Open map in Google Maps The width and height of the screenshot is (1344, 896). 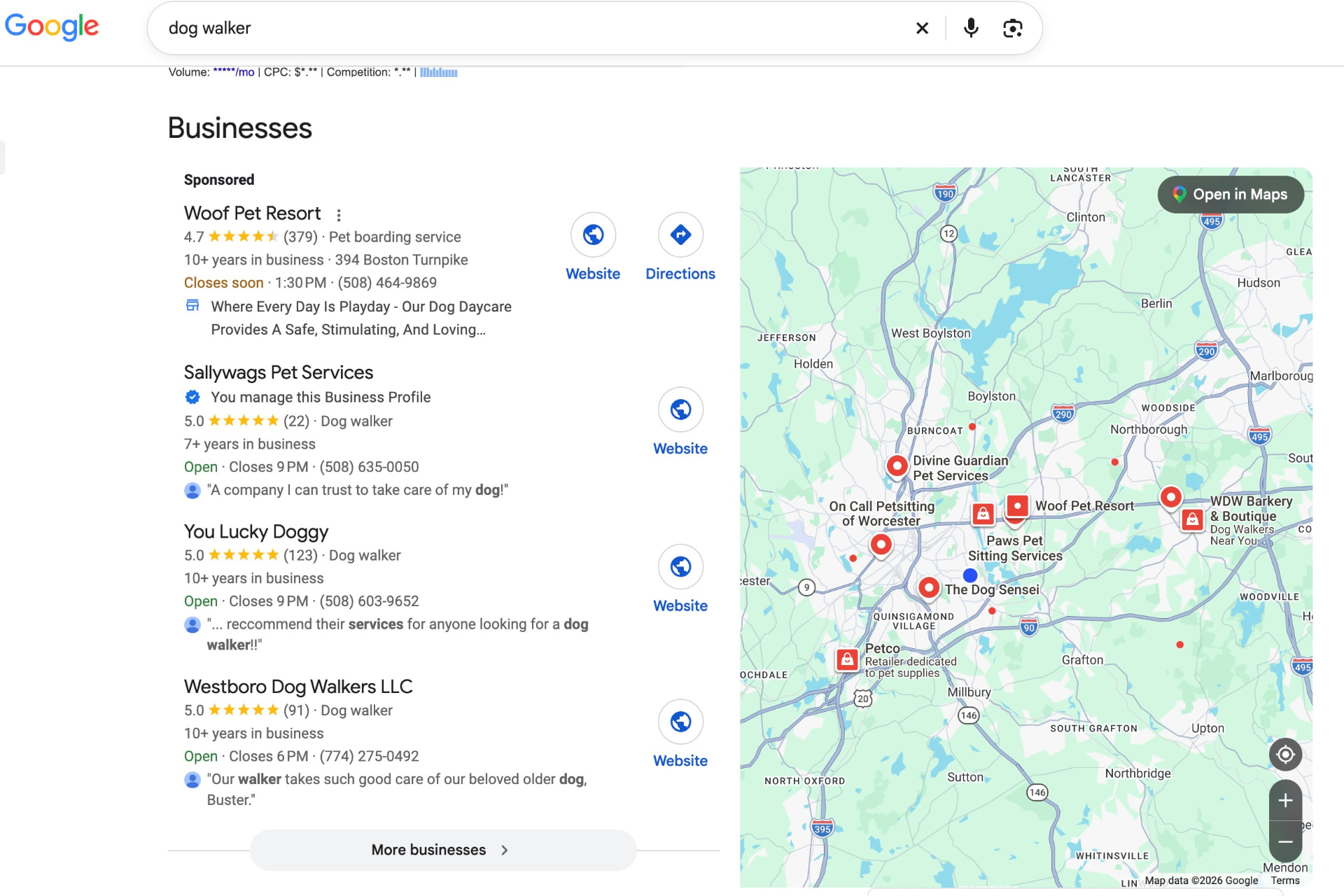point(1231,195)
